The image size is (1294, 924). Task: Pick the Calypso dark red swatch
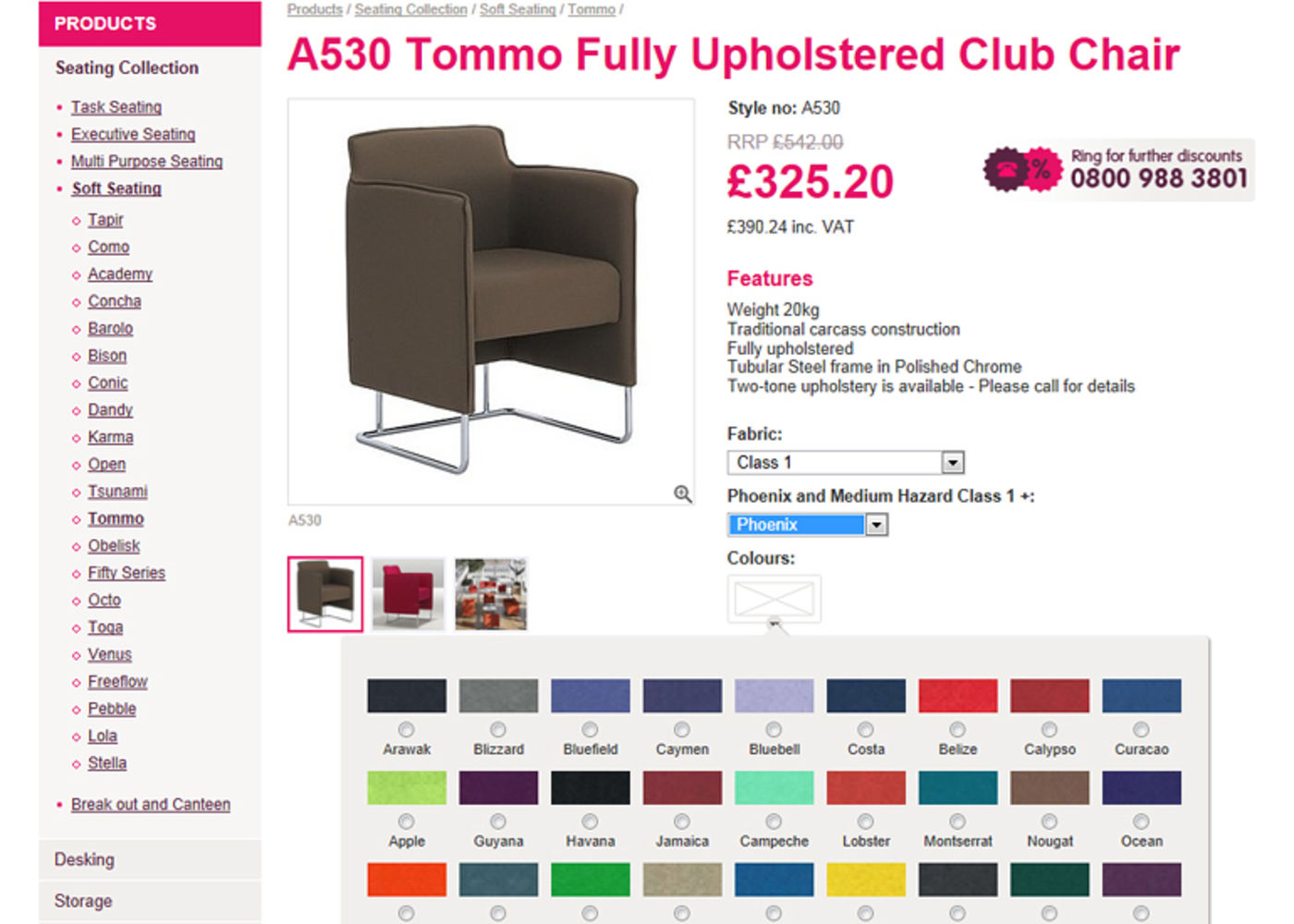(x=1049, y=696)
